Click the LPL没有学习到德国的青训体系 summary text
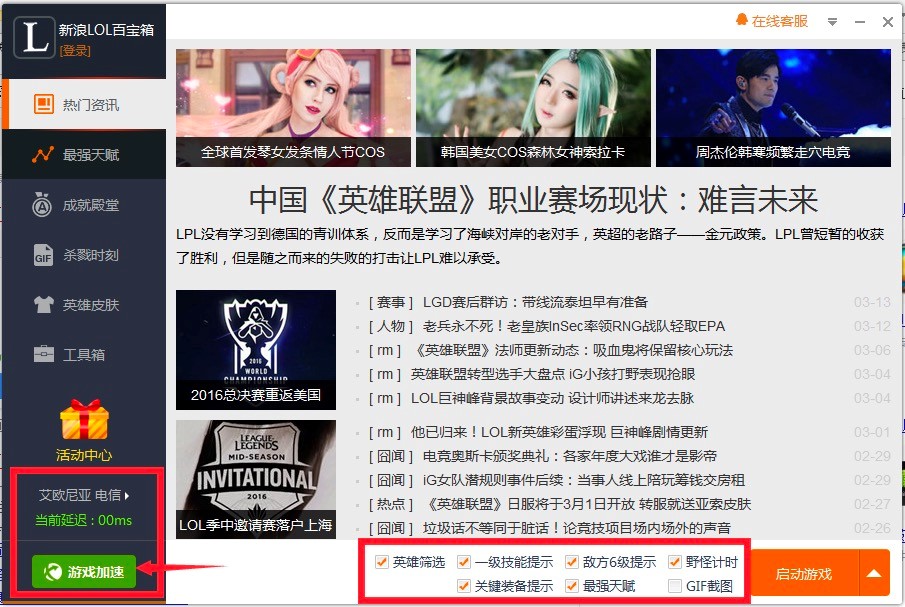The image size is (905, 607). tap(530, 246)
